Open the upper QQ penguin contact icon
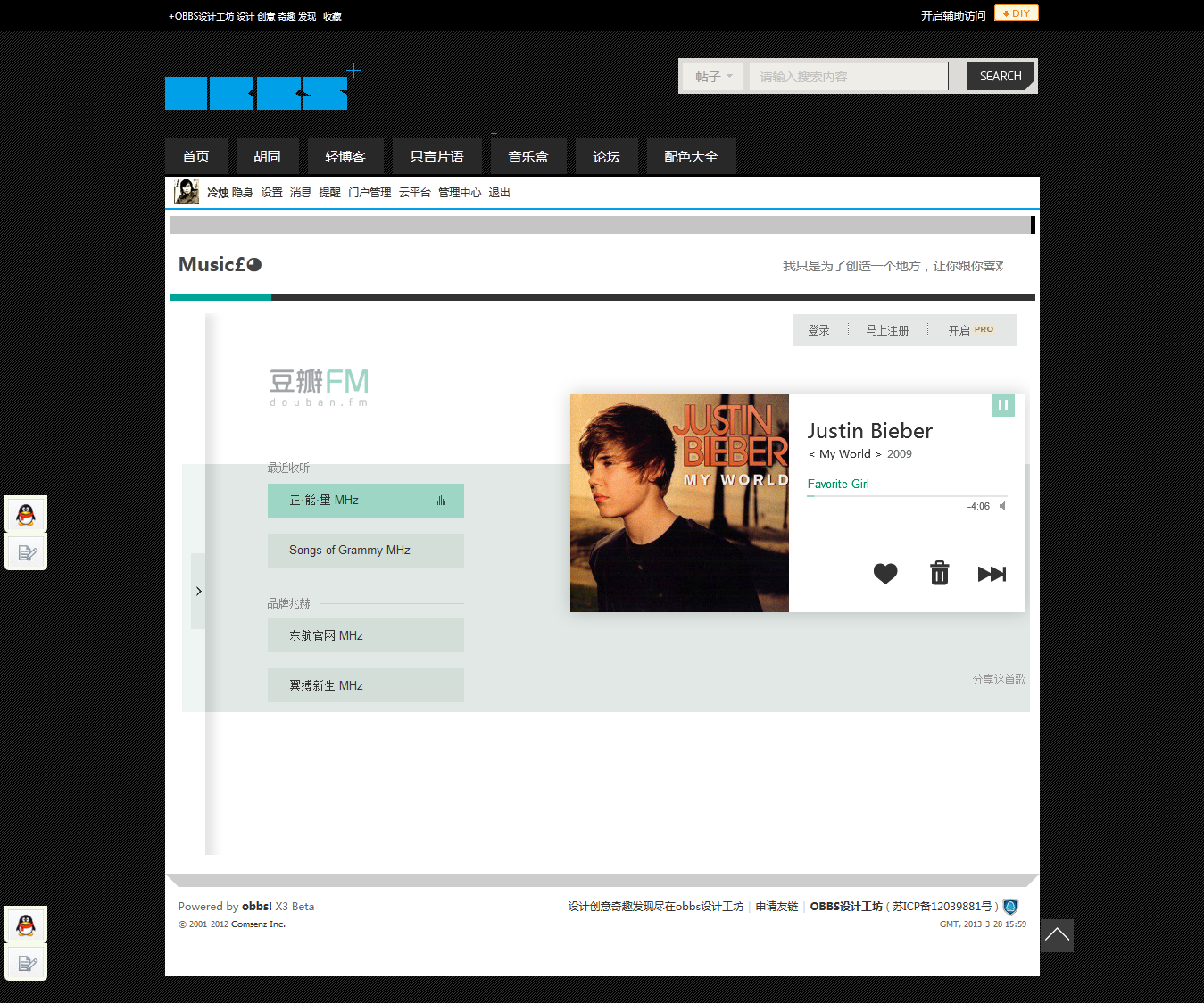 pyautogui.click(x=26, y=515)
